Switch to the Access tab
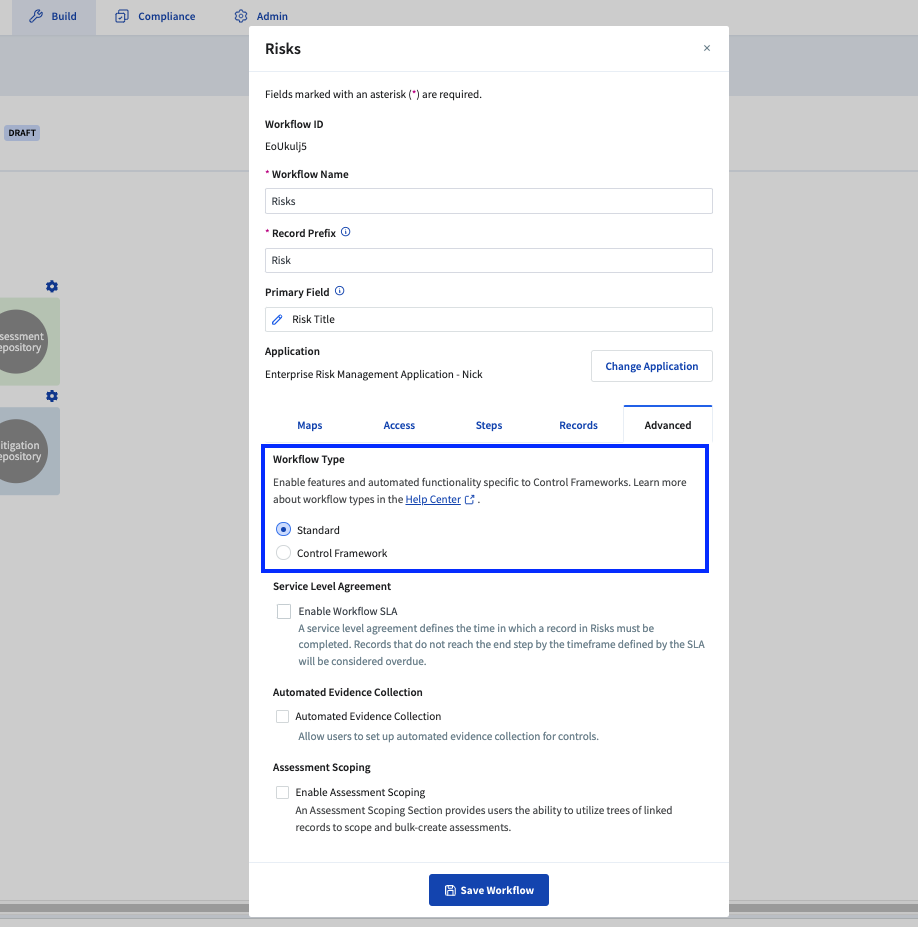918x927 pixels. point(399,425)
